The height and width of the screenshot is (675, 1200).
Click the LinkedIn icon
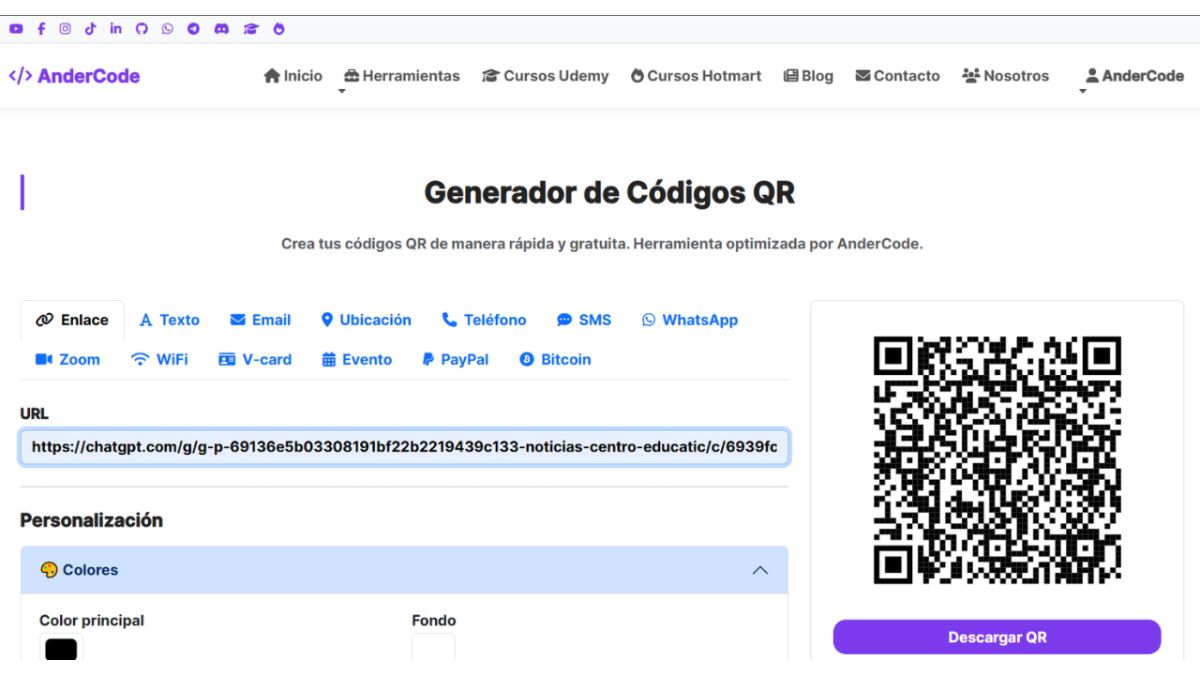(116, 29)
